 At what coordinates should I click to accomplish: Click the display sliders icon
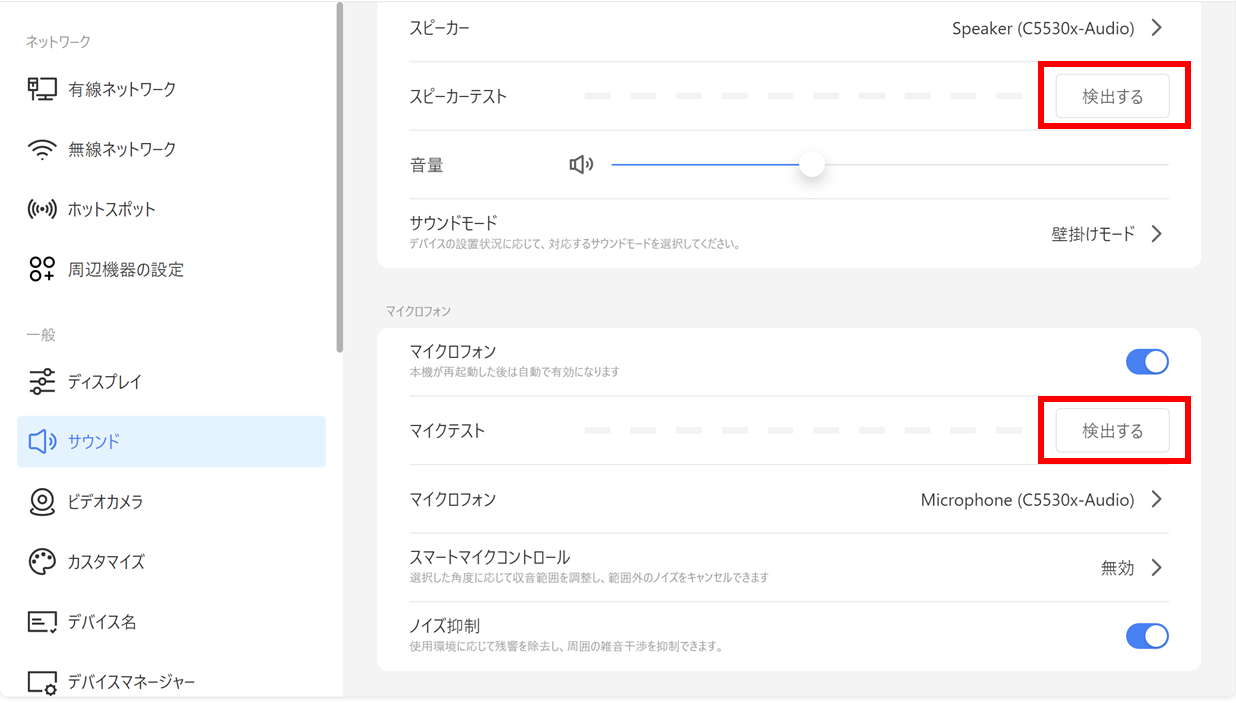click(x=42, y=382)
